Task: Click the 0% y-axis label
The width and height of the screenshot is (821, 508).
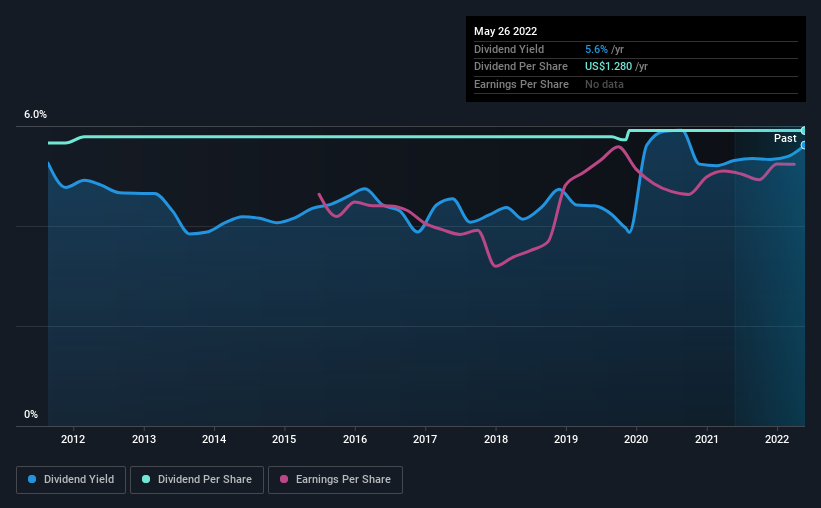Action: pyautogui.click(x=31, y=414)
